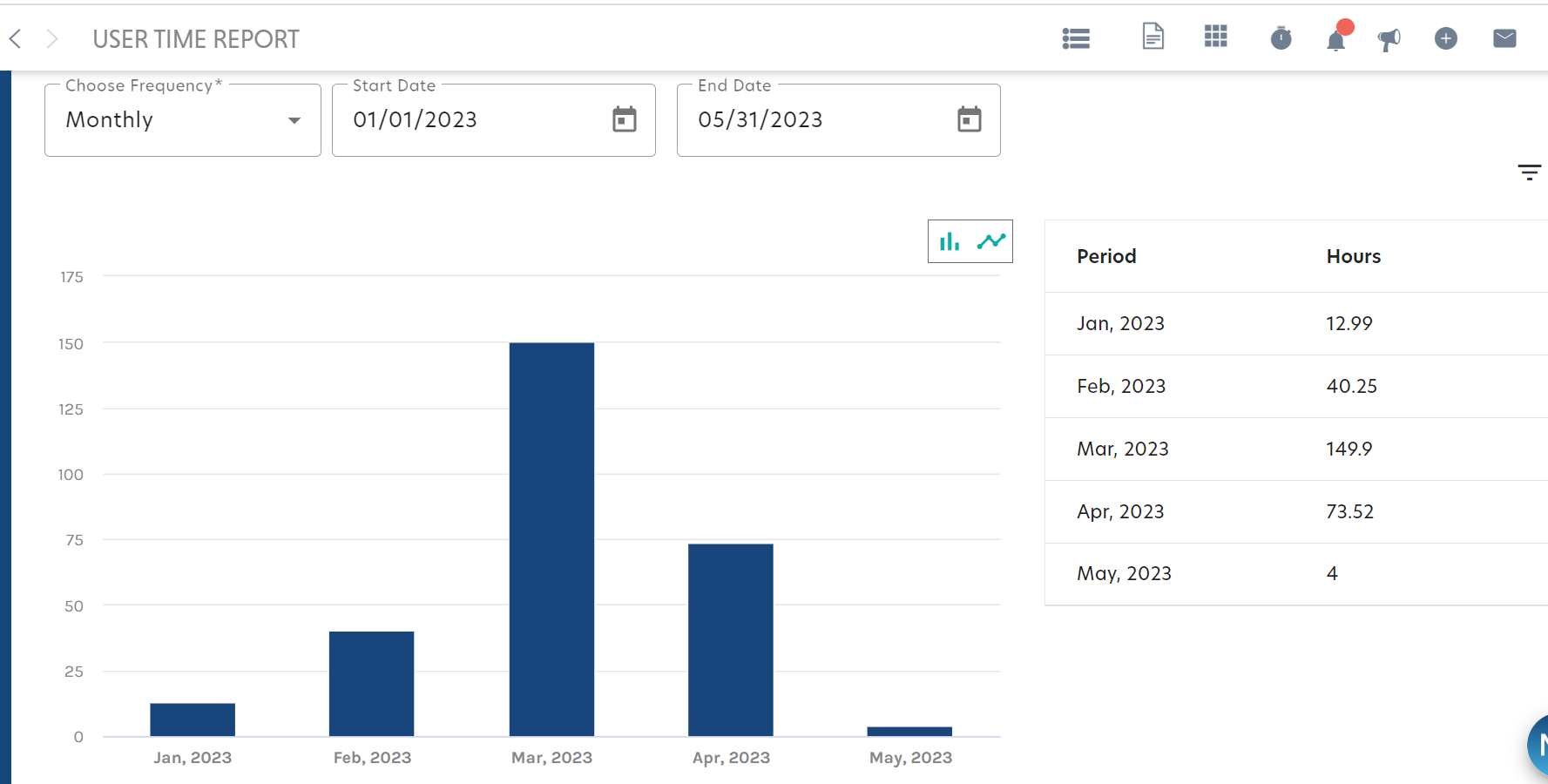
Task: Open the filter options icon
Action: [1529, 172]
